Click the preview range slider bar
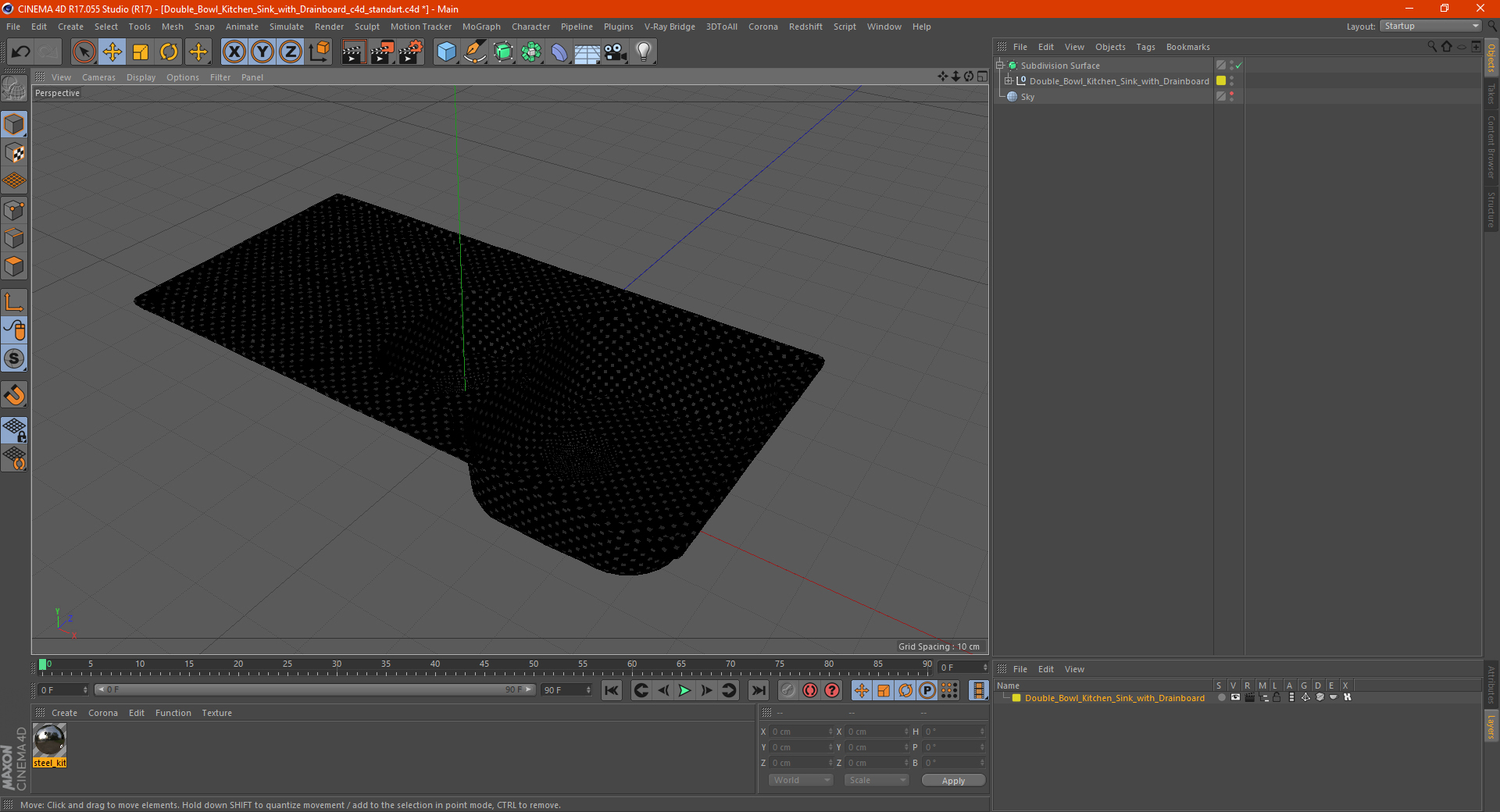1500x812 pixels. coord(315,689)
